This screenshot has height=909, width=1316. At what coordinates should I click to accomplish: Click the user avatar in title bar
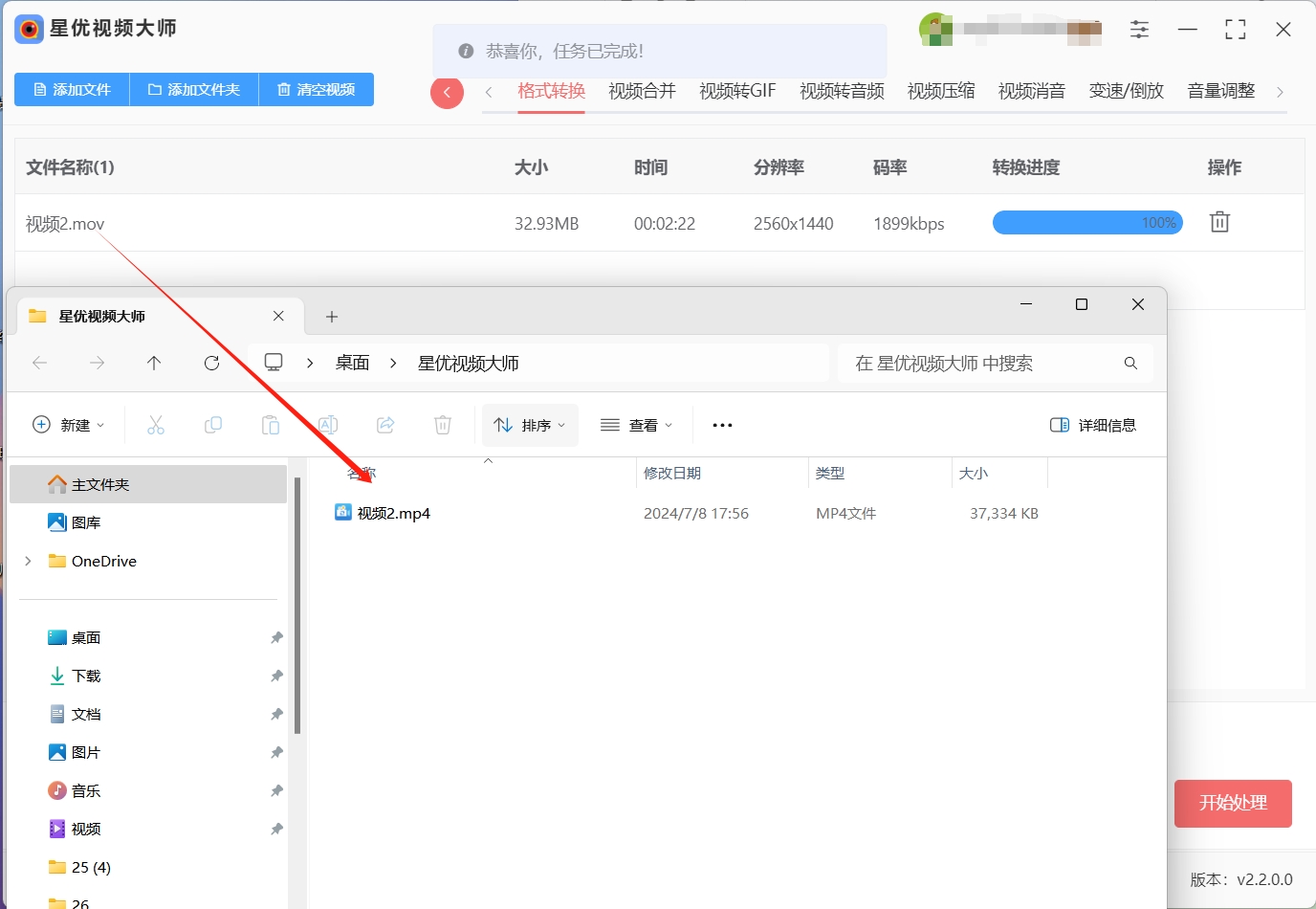935,30
